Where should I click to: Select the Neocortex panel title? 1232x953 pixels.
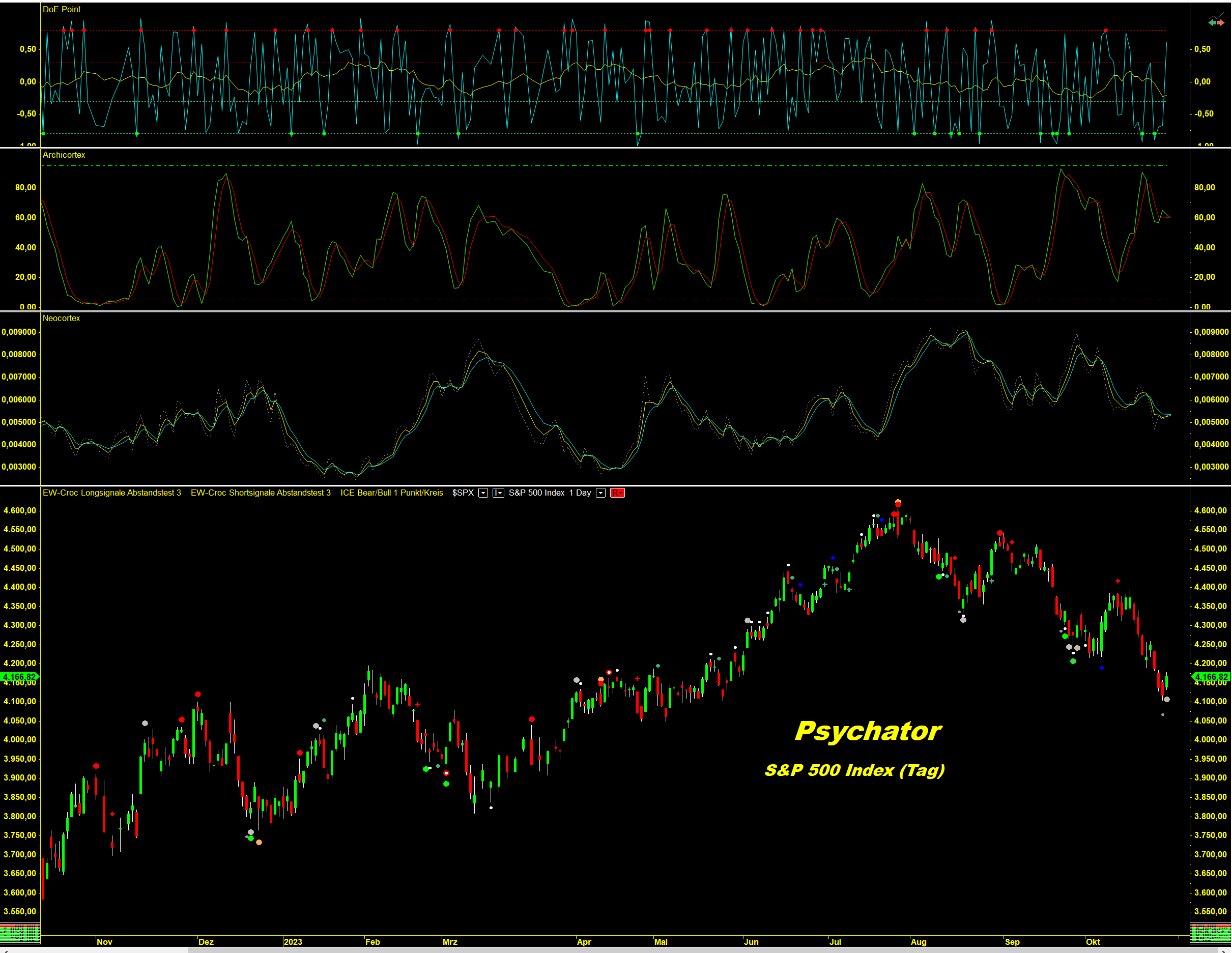pos(62,319)
